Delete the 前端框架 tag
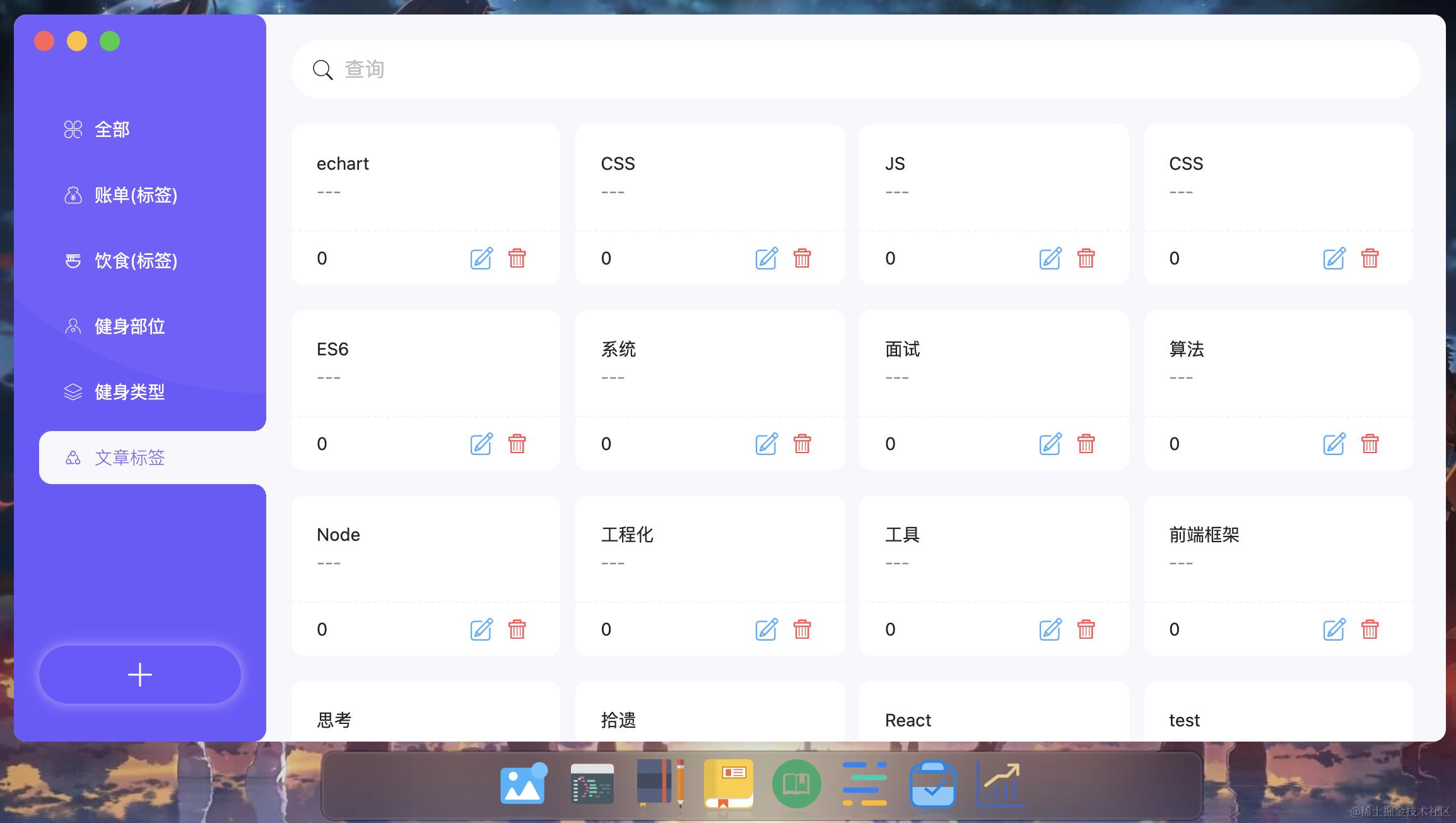Image resolution: width=1456 pixels, height=823 pixels. 1370,629
